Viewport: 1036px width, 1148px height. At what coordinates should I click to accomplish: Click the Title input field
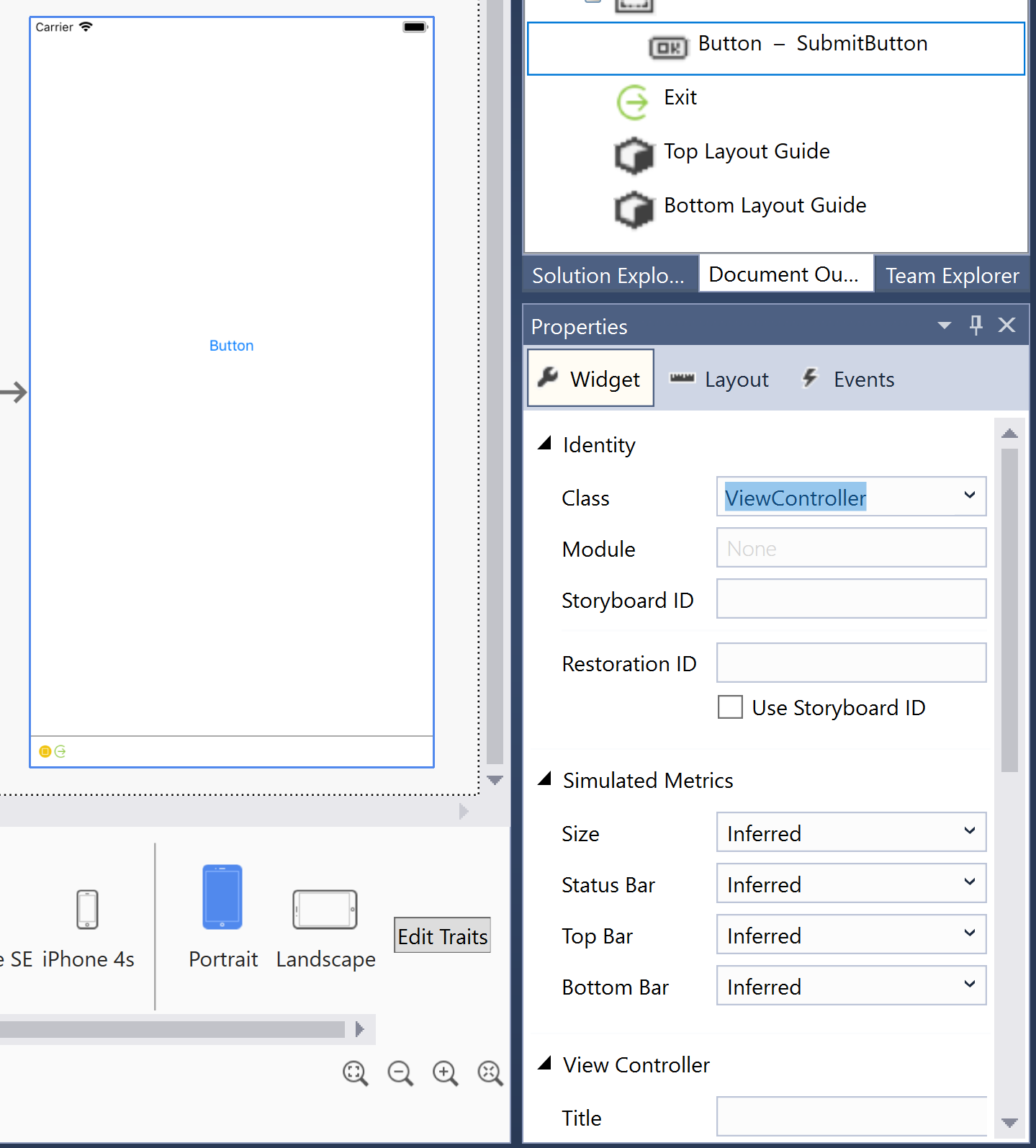[851, 1116]
